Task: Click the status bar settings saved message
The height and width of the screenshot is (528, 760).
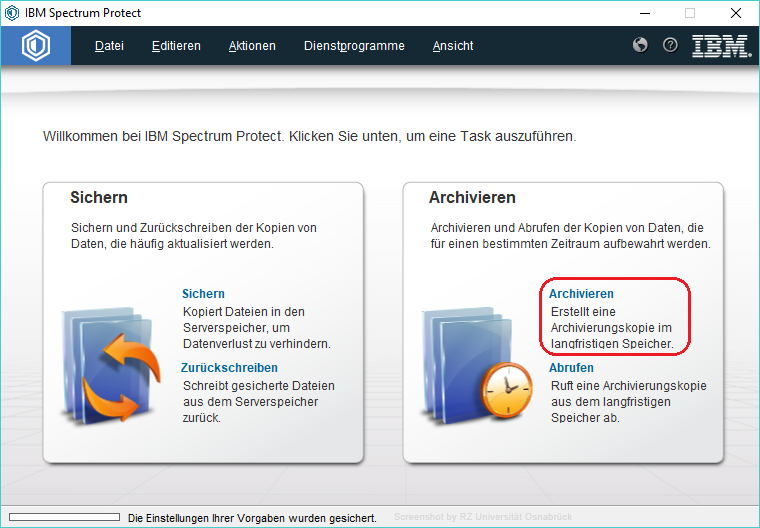Action: click(252, 518)
